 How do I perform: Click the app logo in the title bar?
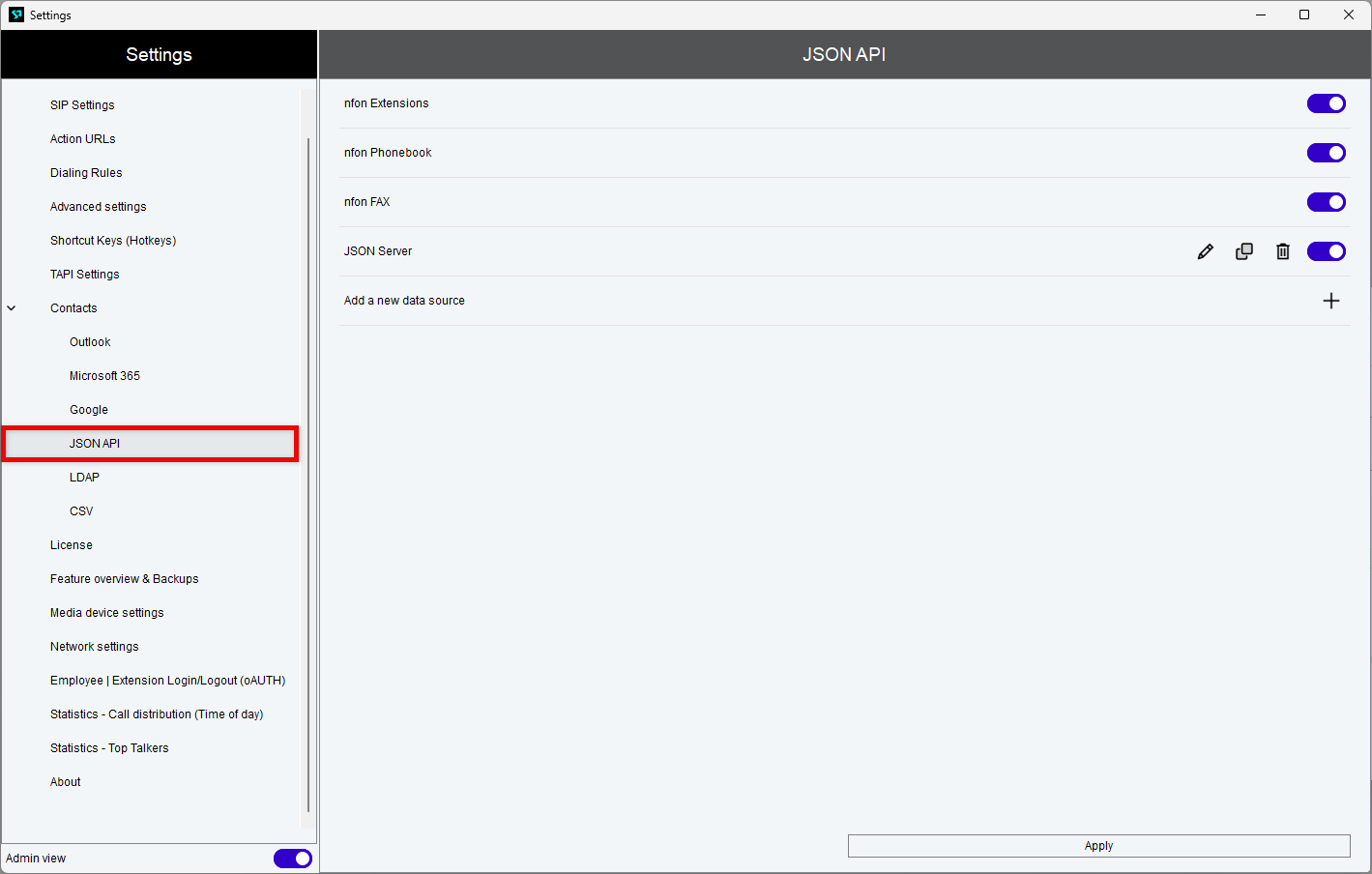click(x=16, y=15)
